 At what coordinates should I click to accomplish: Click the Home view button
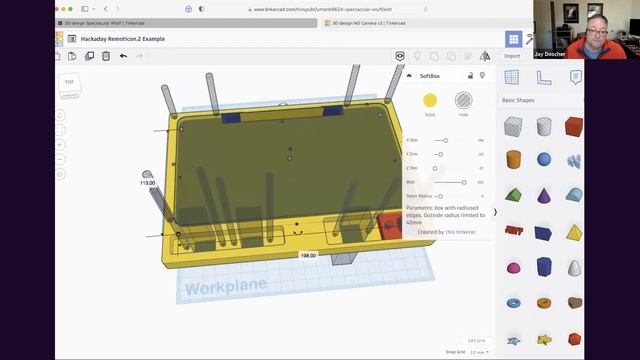pos(60,116)
